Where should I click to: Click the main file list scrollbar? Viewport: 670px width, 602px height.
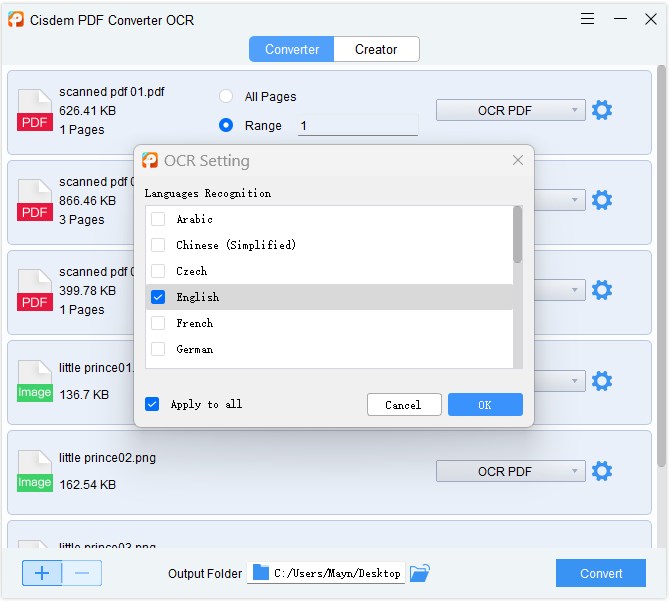coord(661,266)
